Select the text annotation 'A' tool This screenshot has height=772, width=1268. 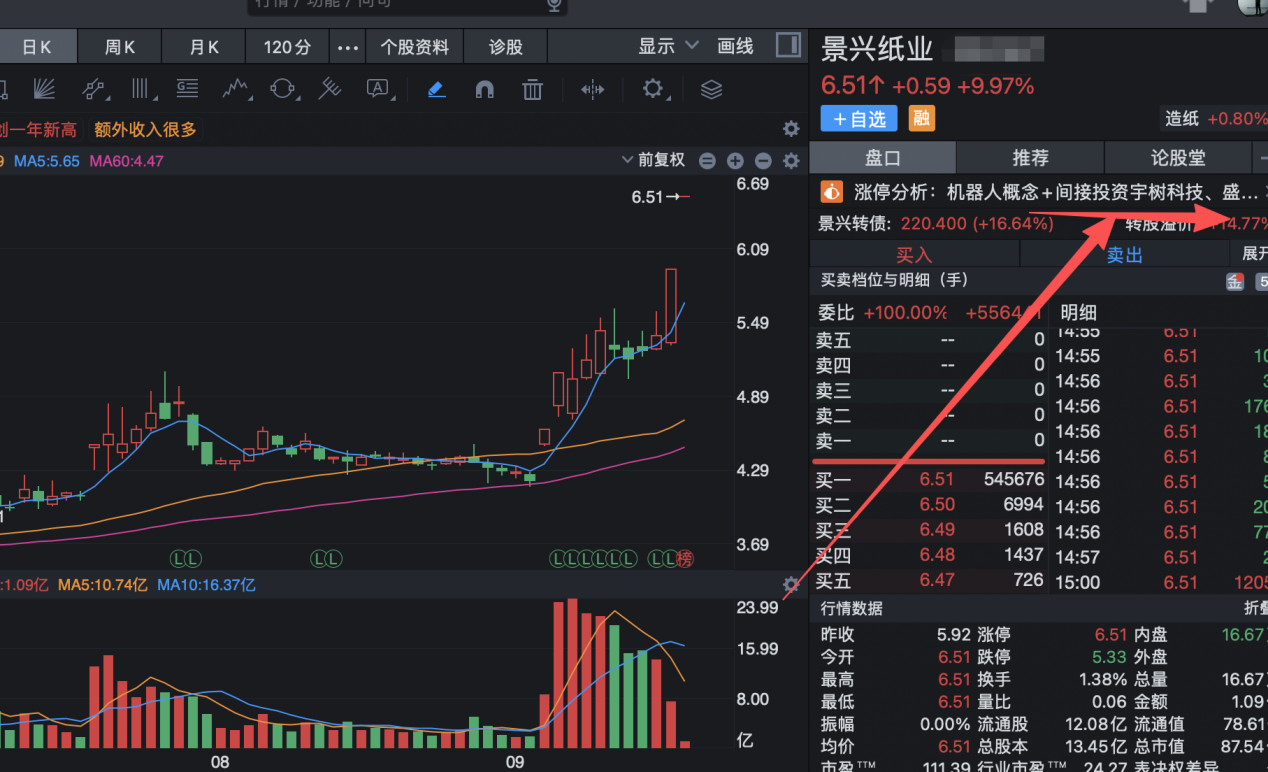[378, 89]
